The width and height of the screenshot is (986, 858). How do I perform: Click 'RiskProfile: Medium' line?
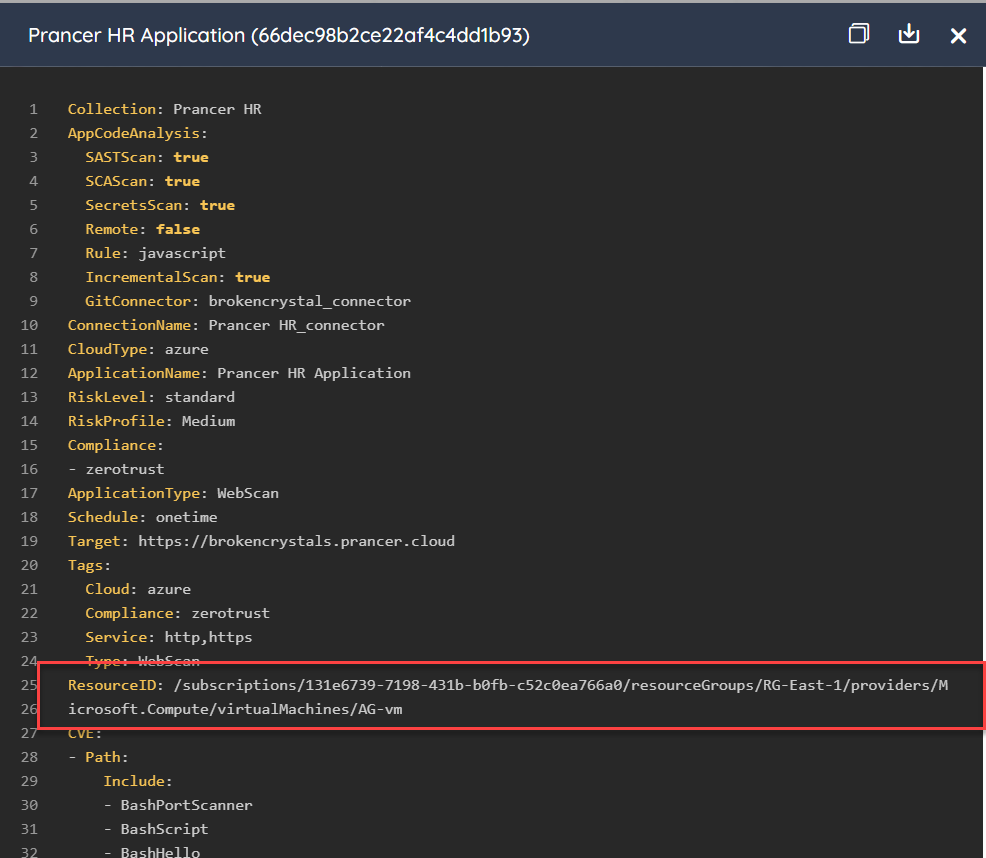coord(152,420)
